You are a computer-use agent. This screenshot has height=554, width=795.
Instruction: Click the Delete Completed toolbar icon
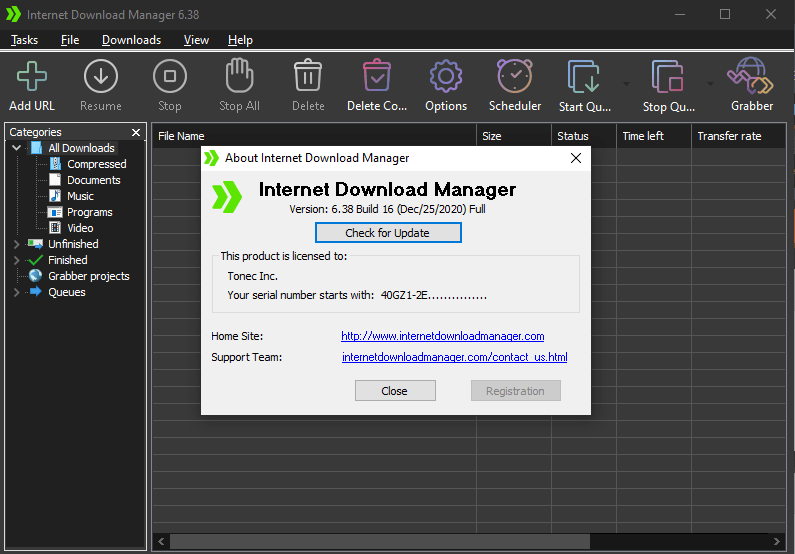377,75
